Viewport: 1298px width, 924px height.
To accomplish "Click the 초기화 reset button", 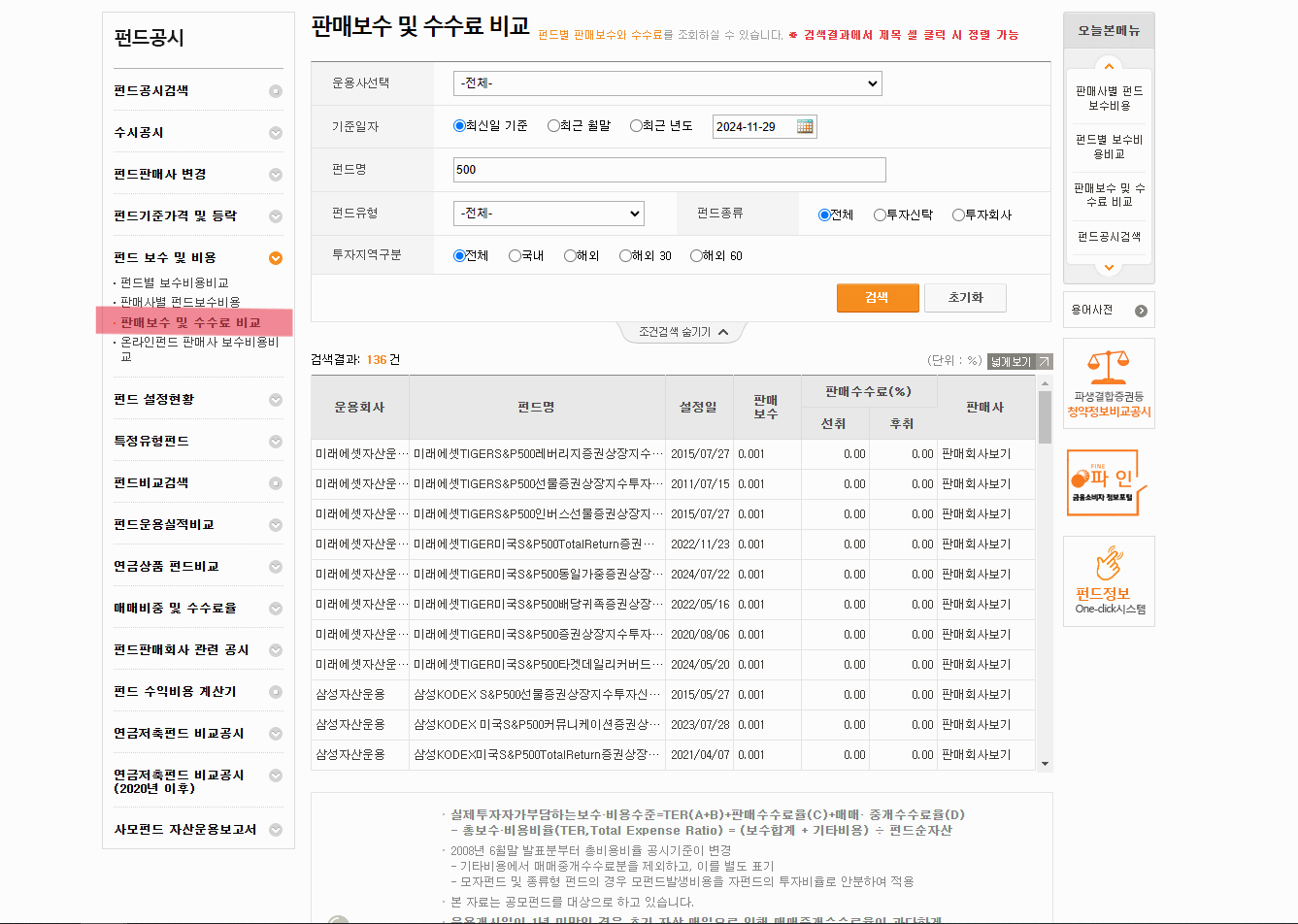I will pos(965,297).
